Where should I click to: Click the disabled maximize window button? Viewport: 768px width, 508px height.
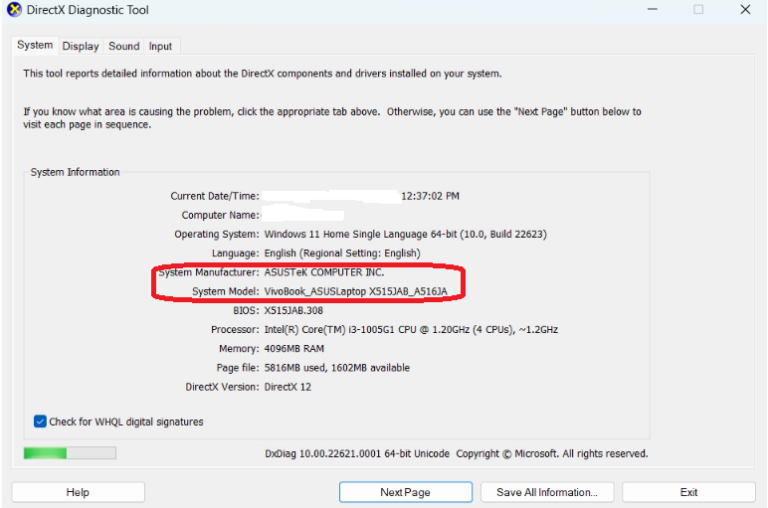tap(698, 9)
